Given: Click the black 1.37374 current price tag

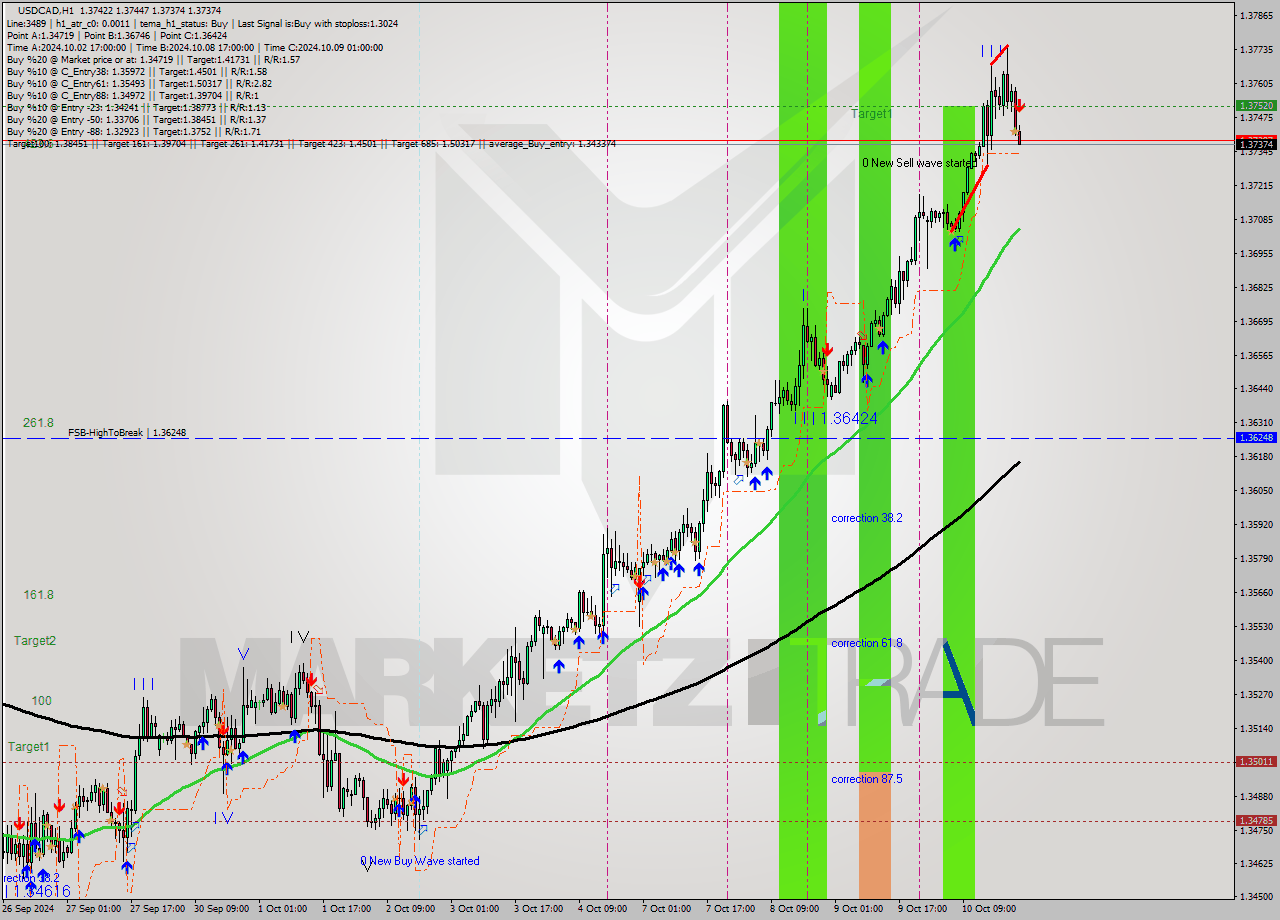Looking at the screenshot, I should point(1256,145).
